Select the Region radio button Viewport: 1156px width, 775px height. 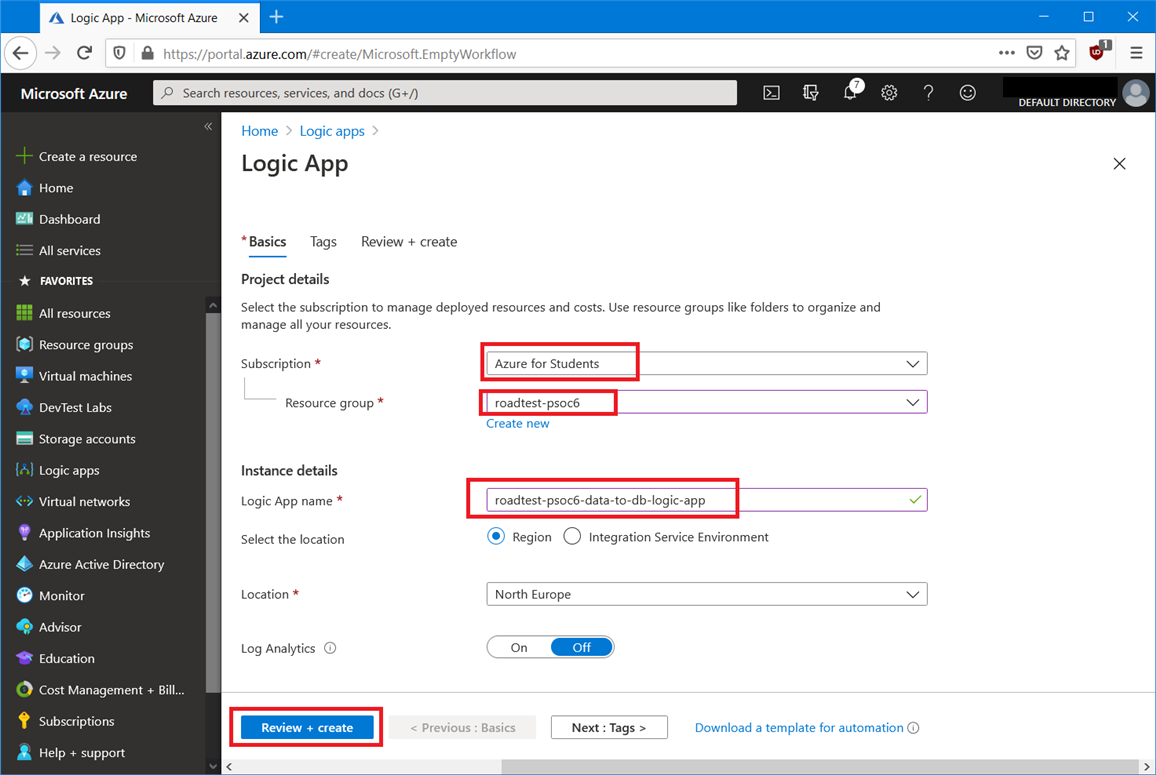496,537
